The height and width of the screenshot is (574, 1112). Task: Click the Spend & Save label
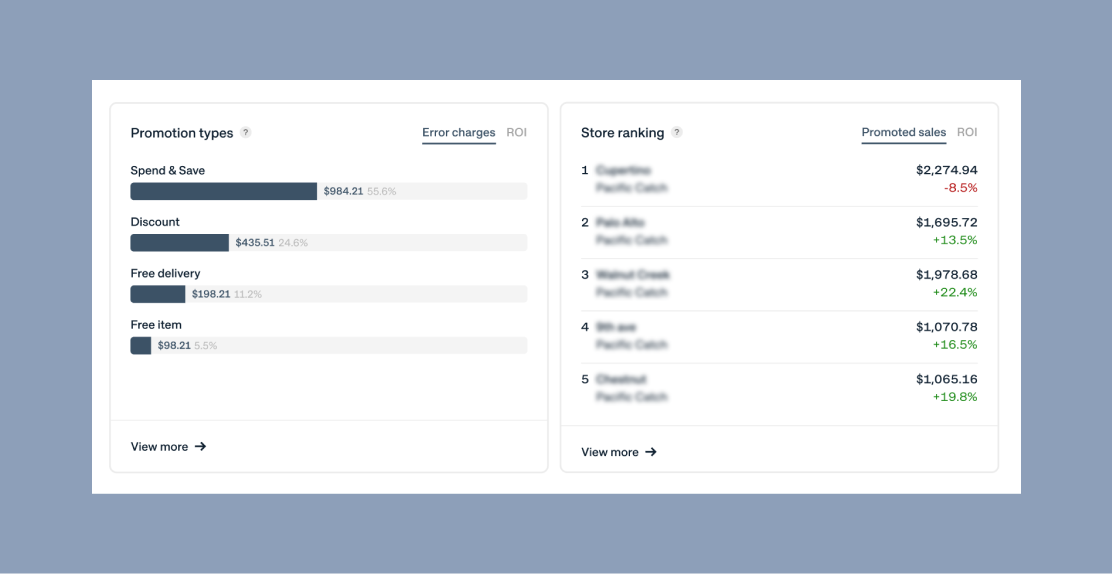pos(167,171)
